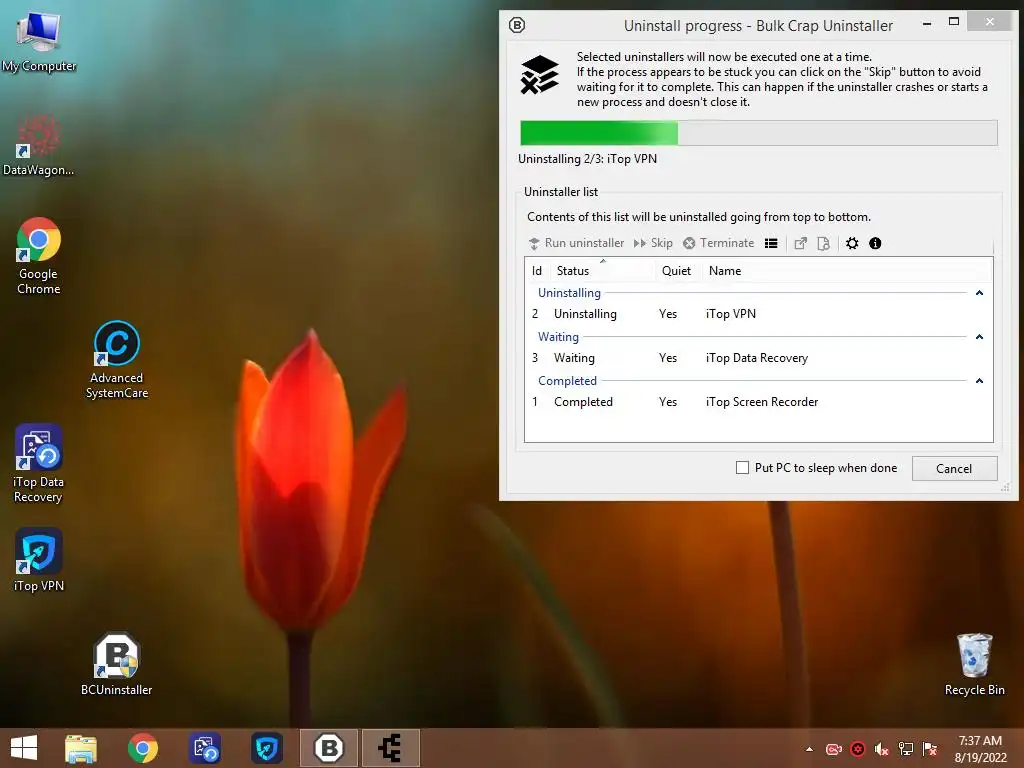Select the iTop VPN uninstalling row

pyautogui.click(x=758, y=314)
